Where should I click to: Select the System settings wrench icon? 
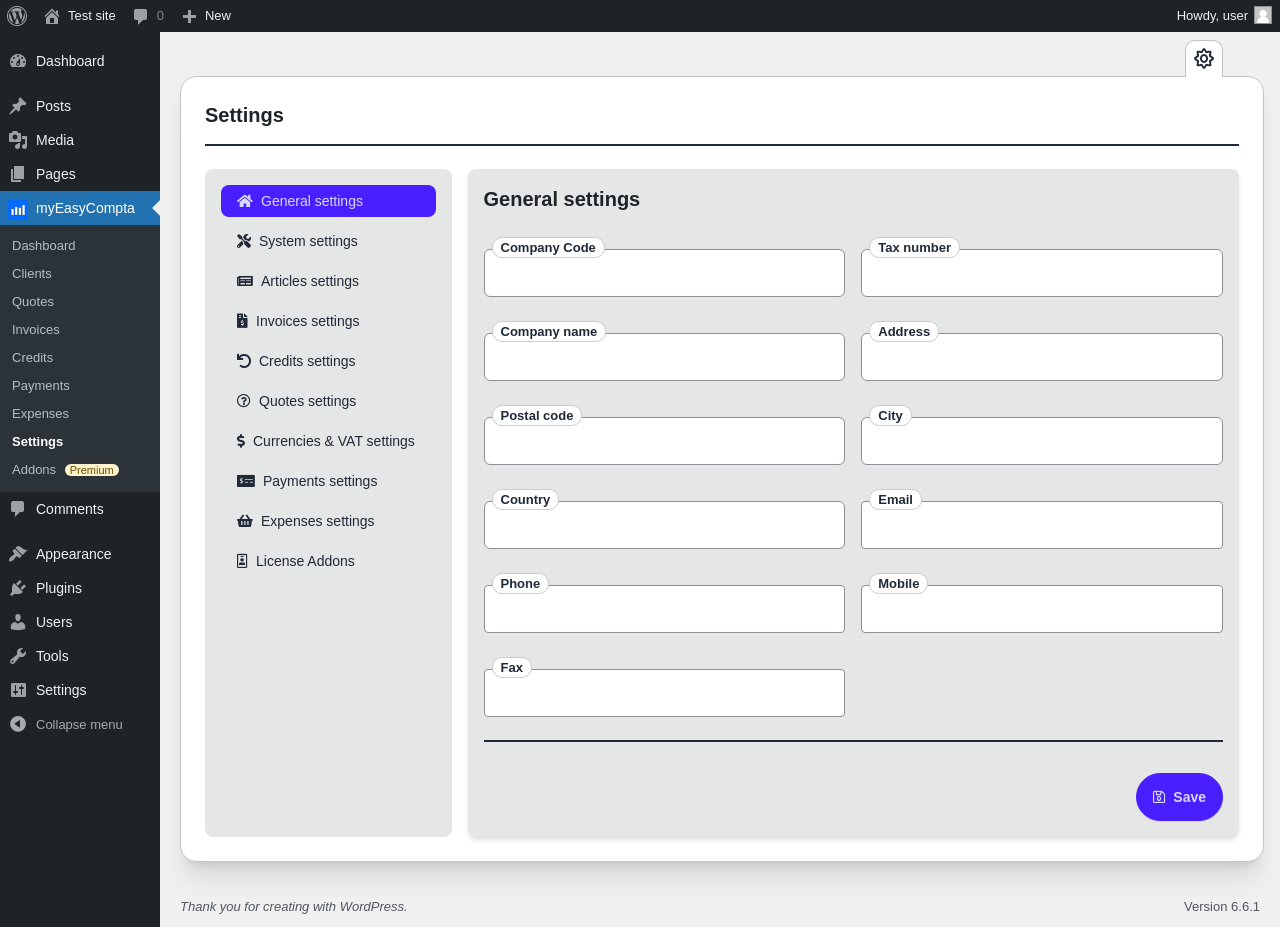pos(244,241)
